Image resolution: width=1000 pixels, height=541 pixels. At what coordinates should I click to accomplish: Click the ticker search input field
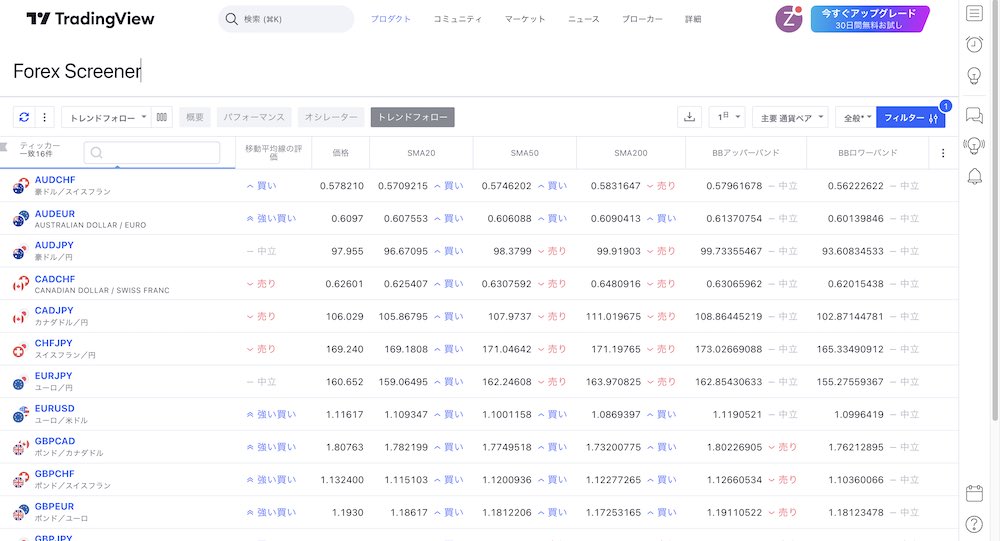click(152, 152)
